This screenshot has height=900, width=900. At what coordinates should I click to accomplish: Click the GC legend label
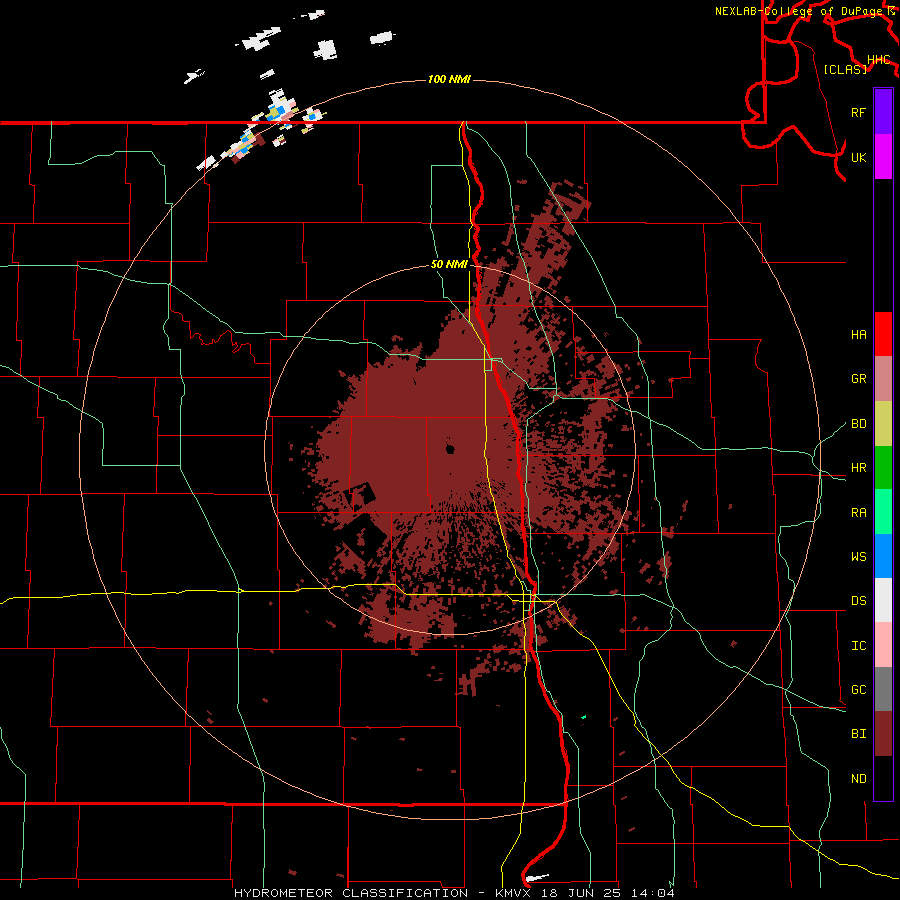(858, 690)
